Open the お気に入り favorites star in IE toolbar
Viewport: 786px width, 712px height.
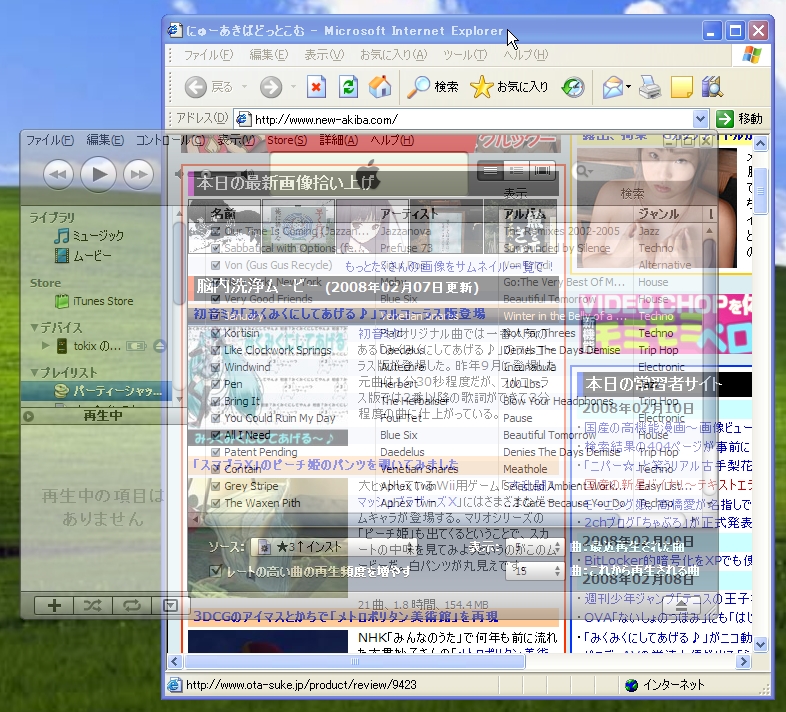click(509, 87)
